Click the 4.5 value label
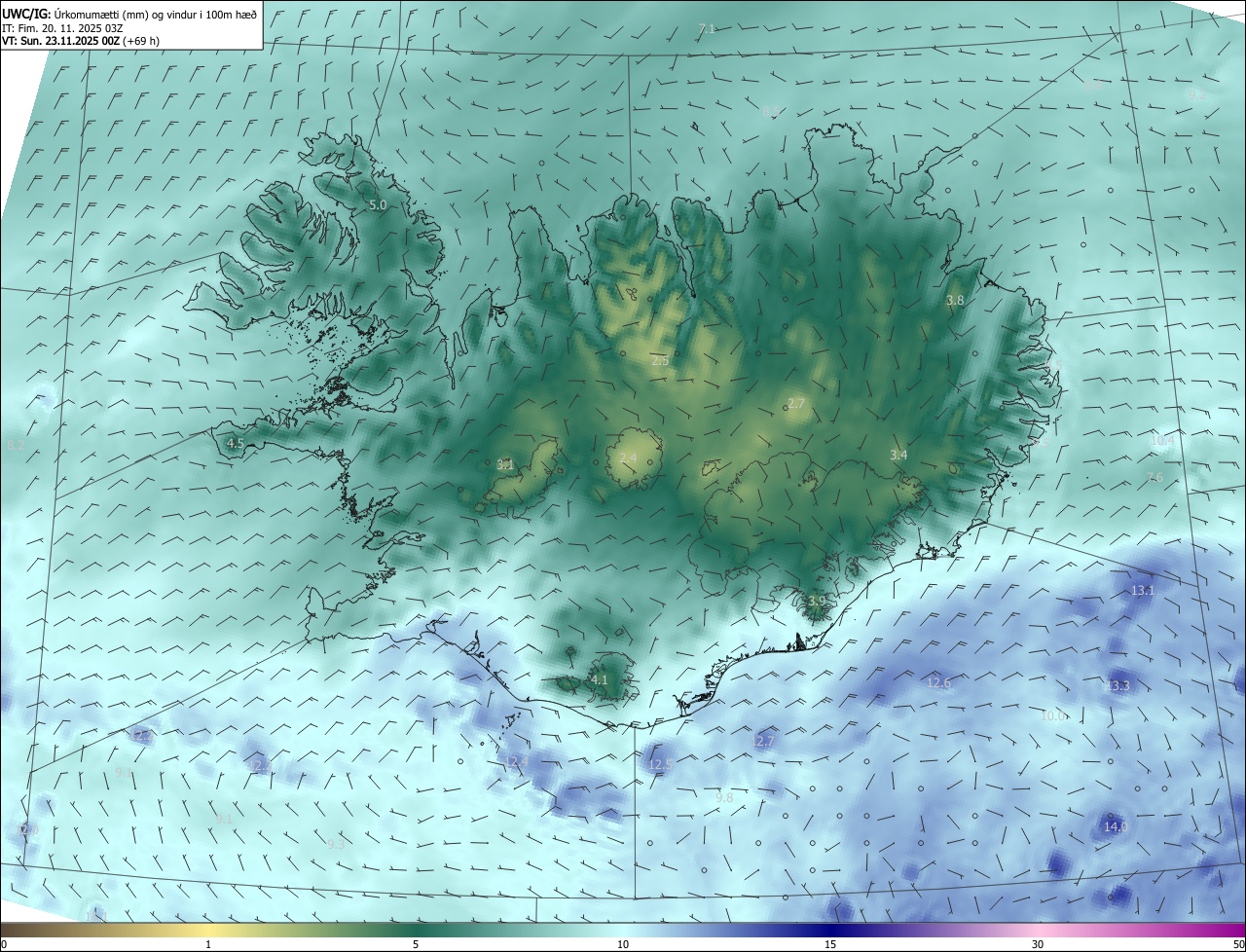This screenshot has width=1246, height=952. tap(235, 443)
